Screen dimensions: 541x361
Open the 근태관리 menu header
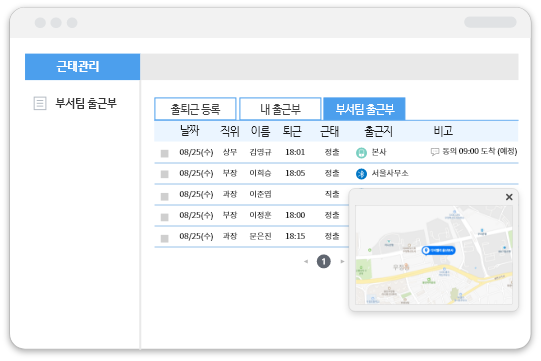pyautogui.click(x=82, y=67)
